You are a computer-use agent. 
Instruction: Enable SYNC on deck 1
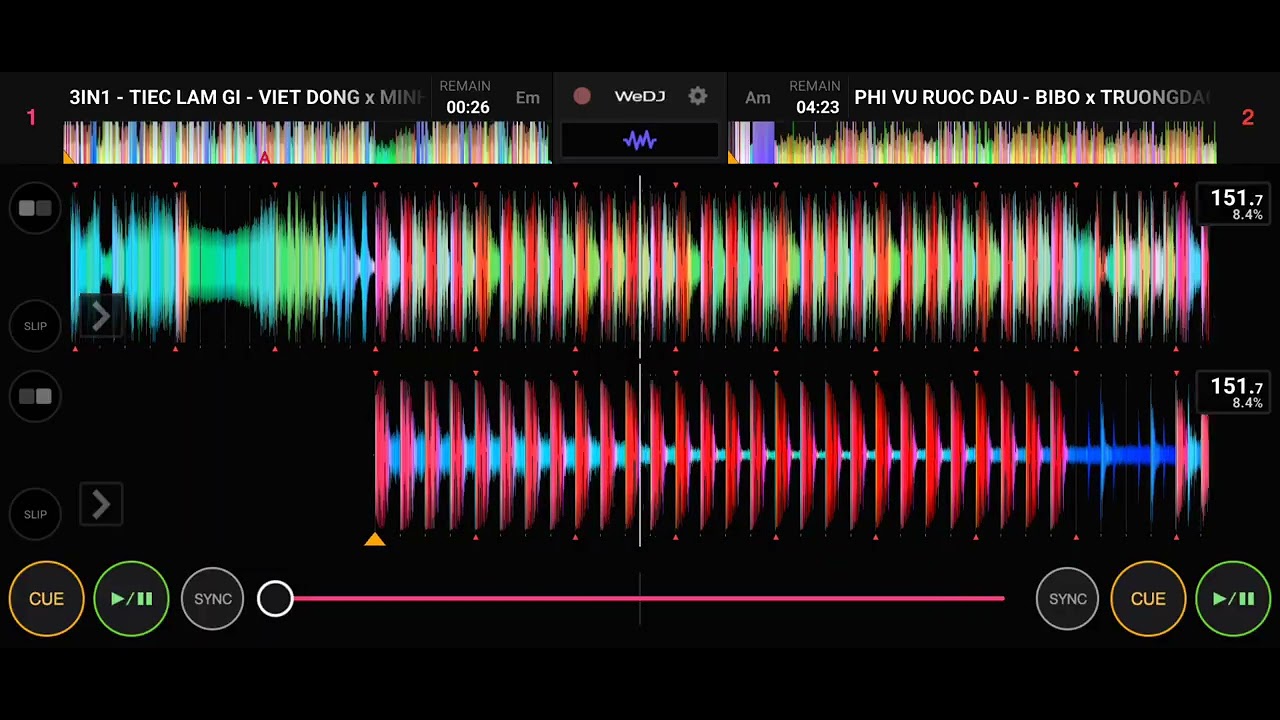pyautogui.click(x=213, y=599)
